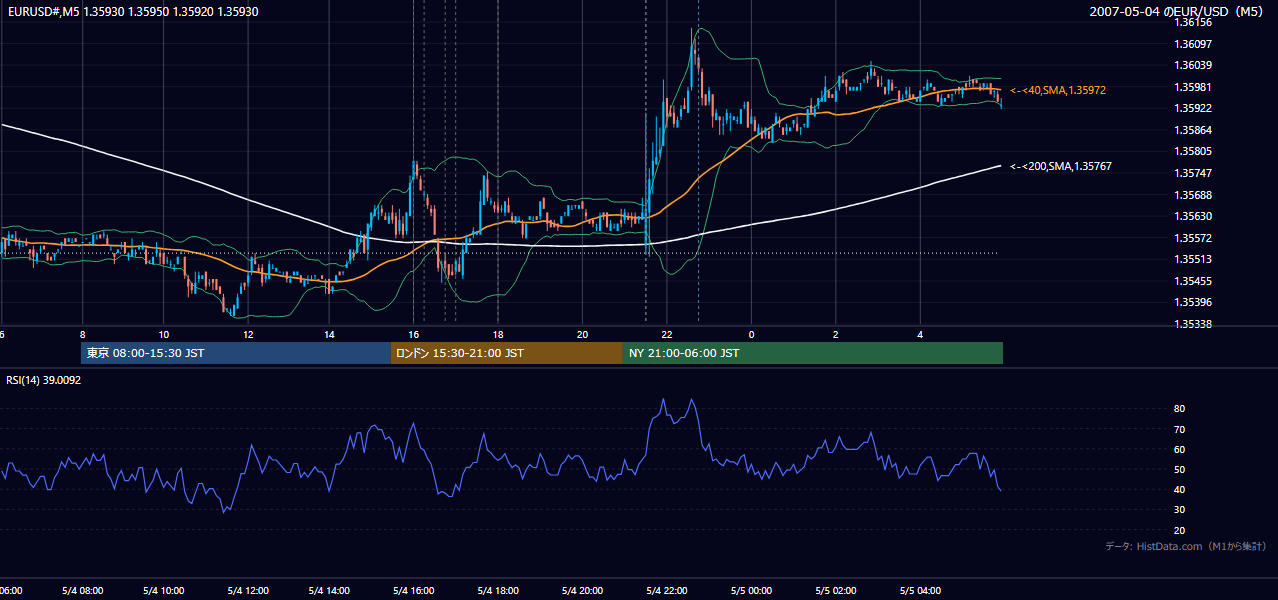1278x600 pixels.
Task: Click the 5/5 04:00 bottom time label
Action: (x=920, y=591)
